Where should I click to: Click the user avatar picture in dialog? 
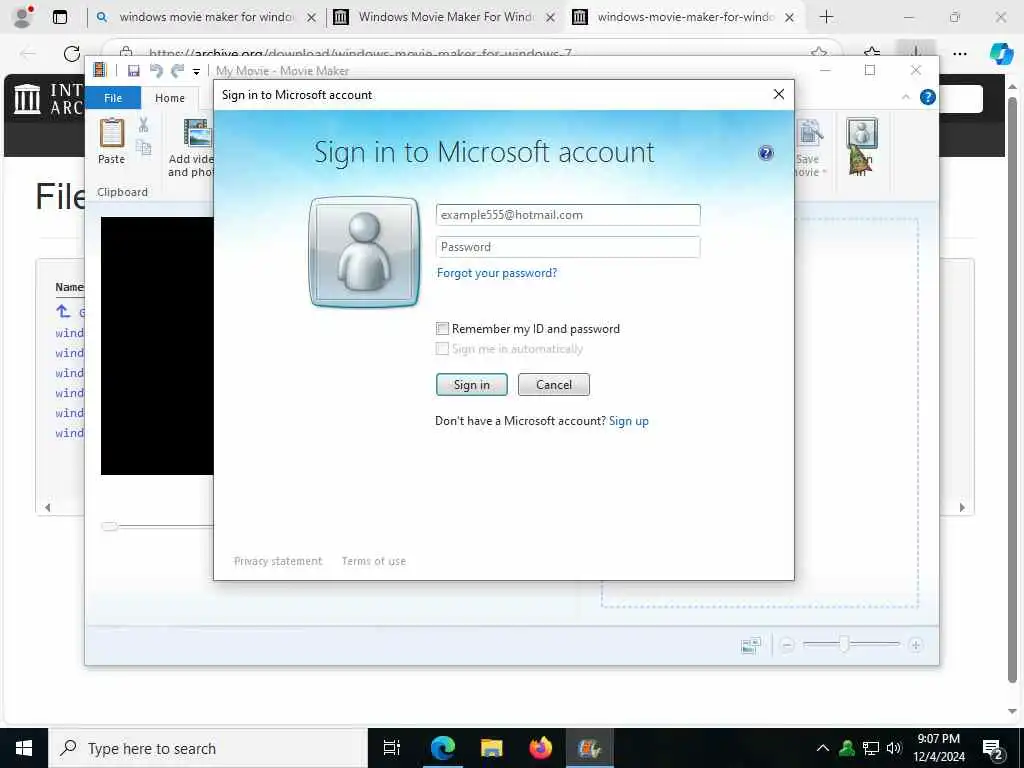pyautogui.click(x=364, y=252)
